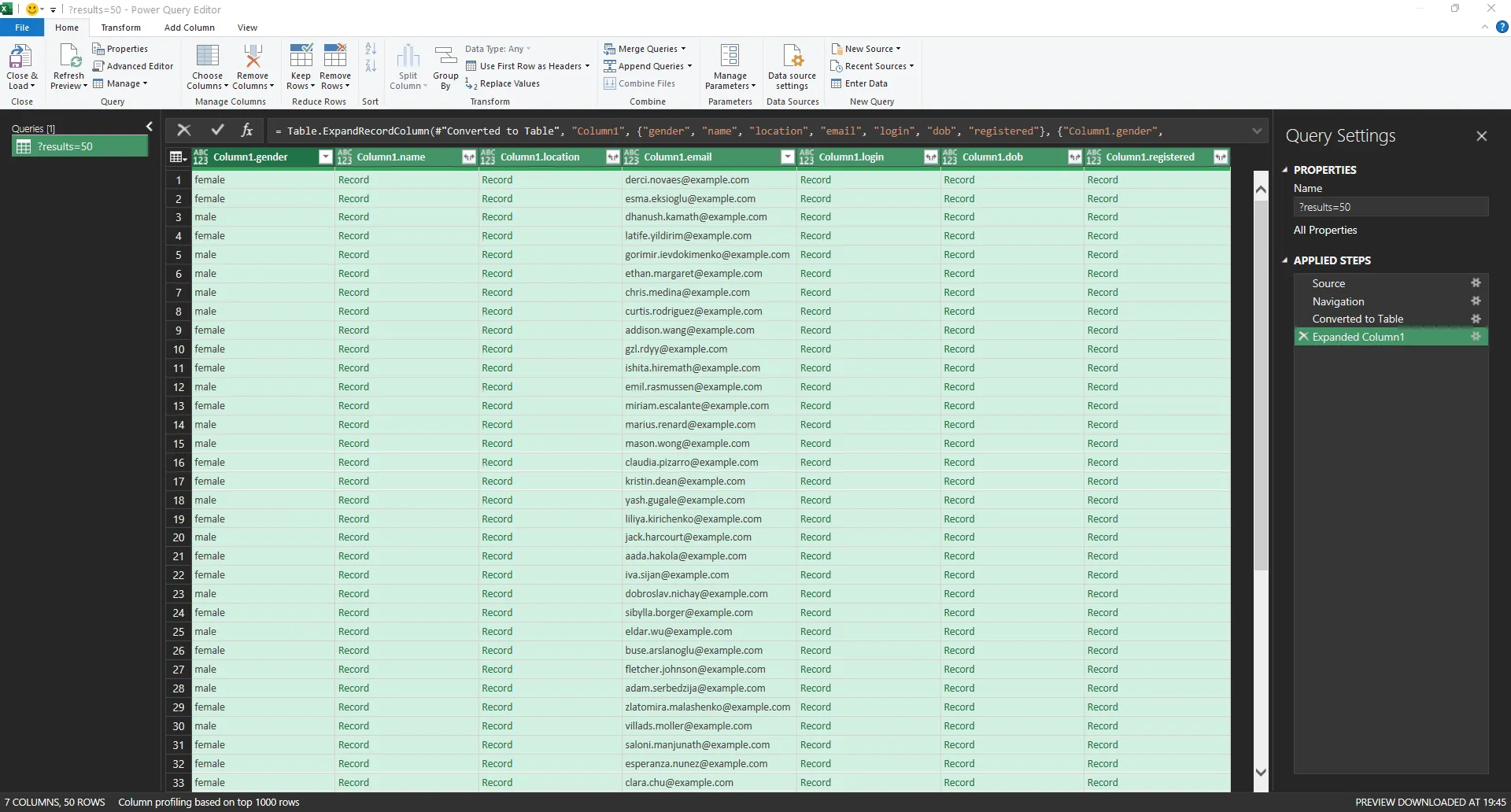
Task: Confirm the formula with the checkmark icon
Action: coord(217,131)
